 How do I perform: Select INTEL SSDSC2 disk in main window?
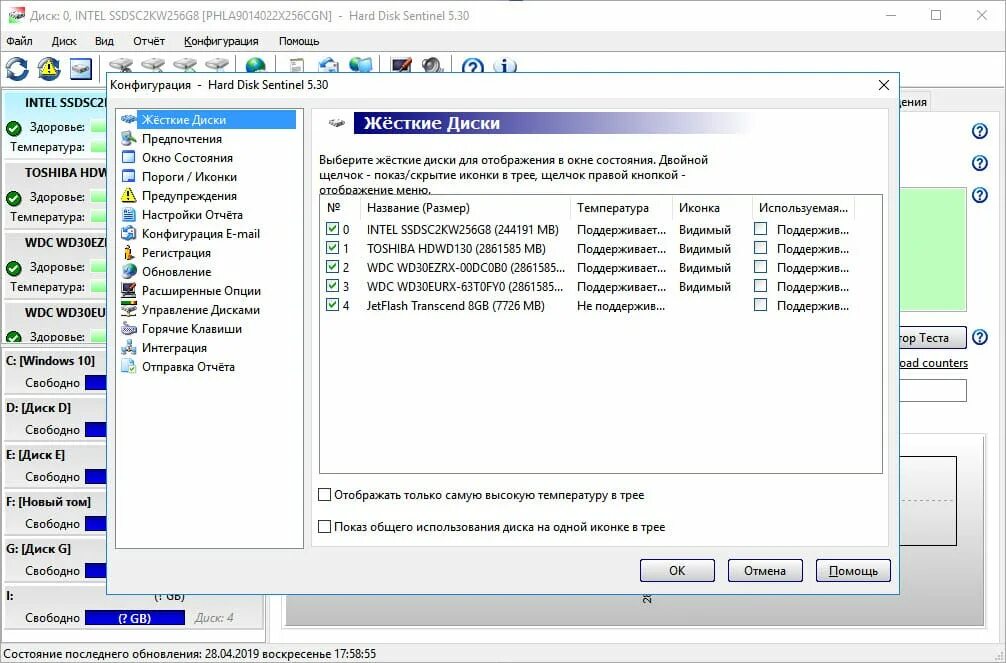pyautogui.click(x=56, y=125)
